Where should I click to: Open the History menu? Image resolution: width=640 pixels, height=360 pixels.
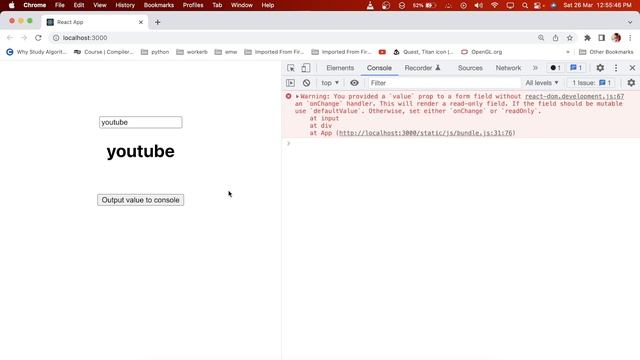(125, 5)
